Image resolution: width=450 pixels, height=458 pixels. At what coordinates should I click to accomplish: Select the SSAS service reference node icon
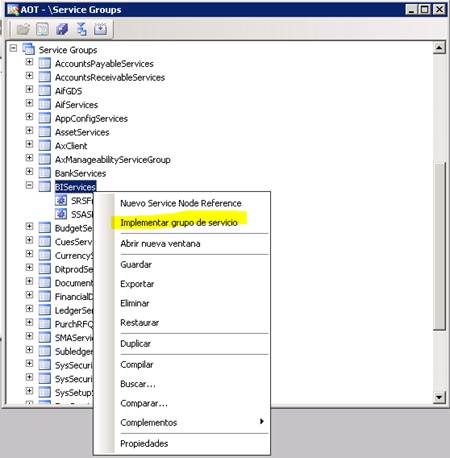(x=61, y=214)
